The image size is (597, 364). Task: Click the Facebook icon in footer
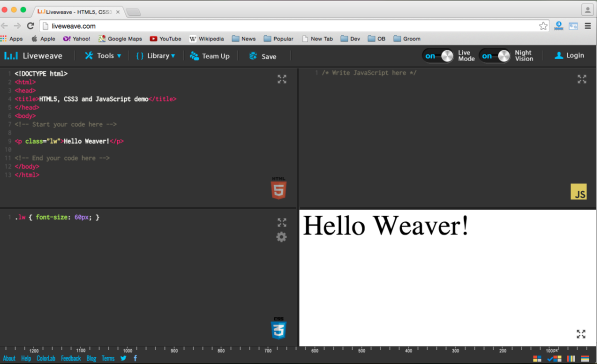pyautogui.click(x=135, y=358)
